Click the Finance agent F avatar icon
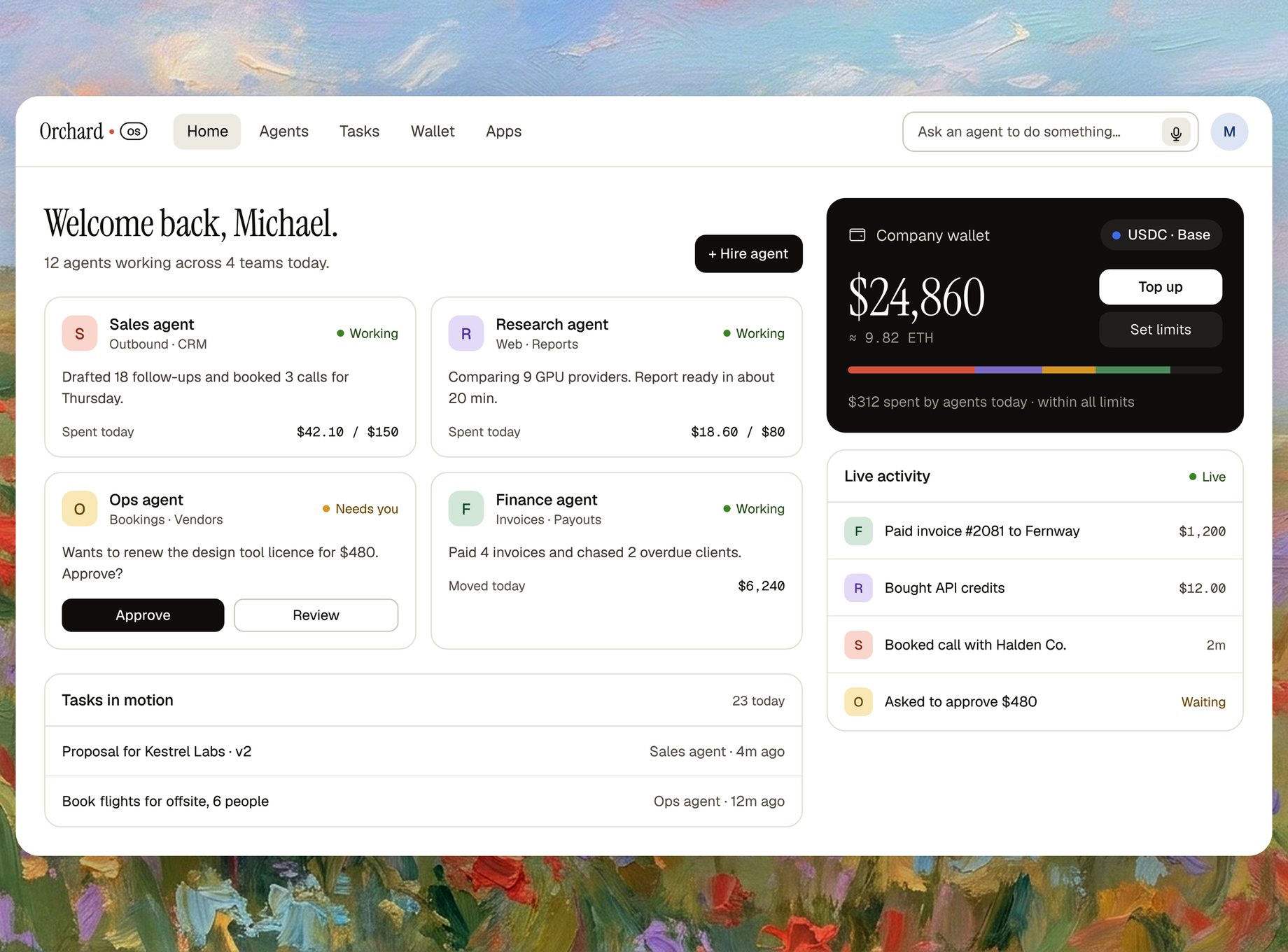This screenshot has width=1288, height=952. coord(466,509)
